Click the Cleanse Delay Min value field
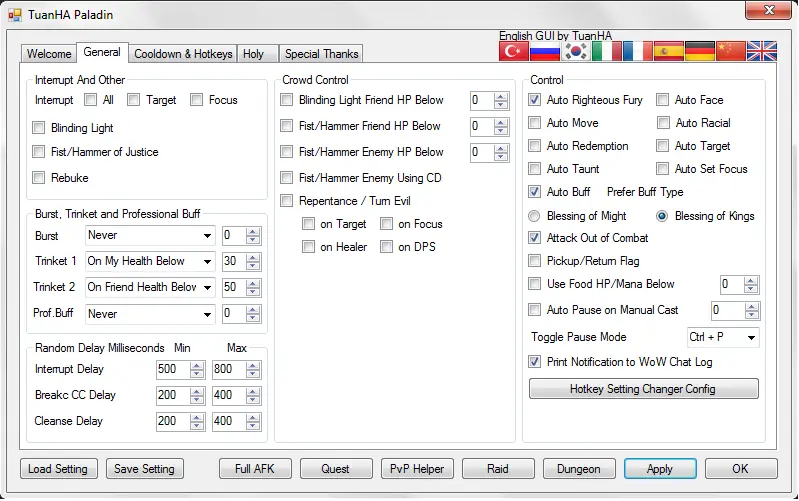The width and height of the screenshot is (799, 501). pos(172,421)
